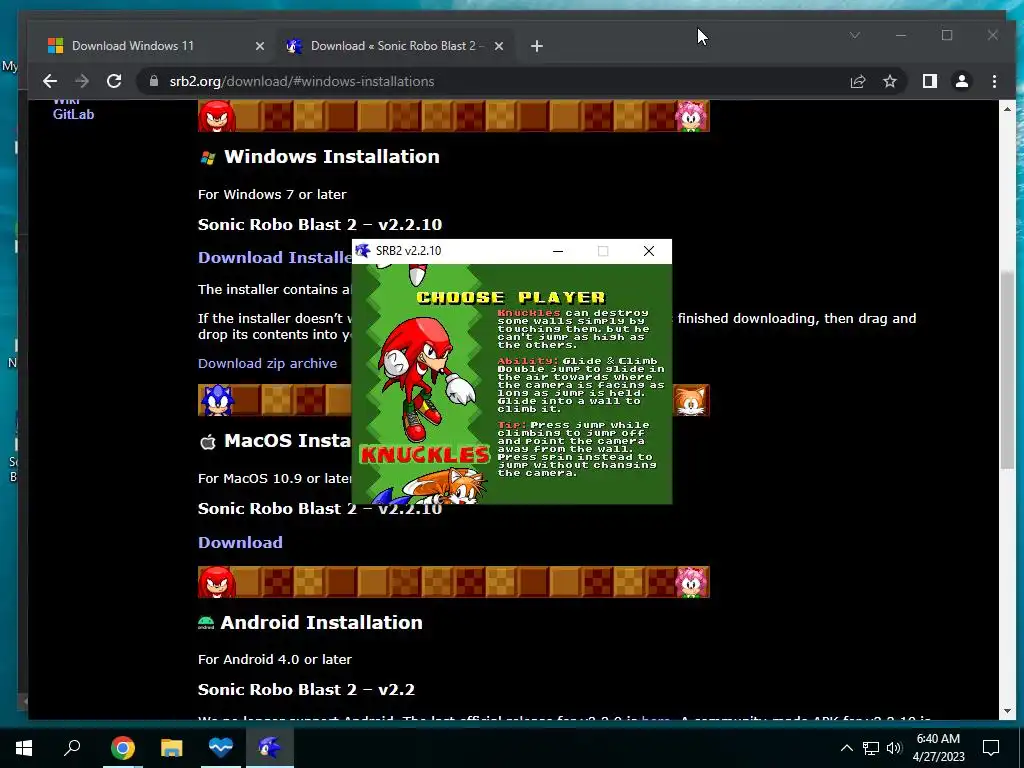Open File Explorer from taskbar
Screen dimensions: 1024x768
pyautogui.click(x=171, y=747)
